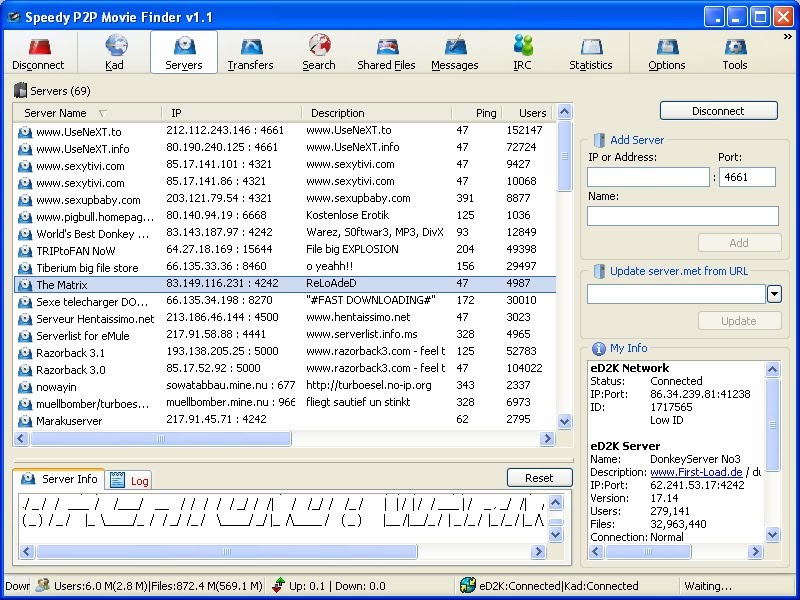The width and height of the screenshot is (800, 600).
Task: Open the www.First-Load.de link
Action: pos(696,472)
